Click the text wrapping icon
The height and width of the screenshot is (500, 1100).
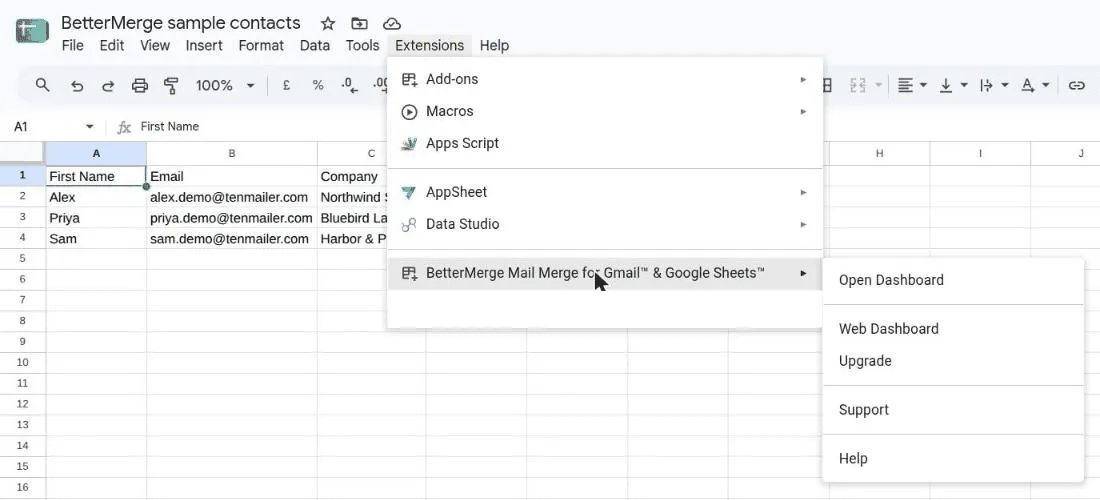986,86
